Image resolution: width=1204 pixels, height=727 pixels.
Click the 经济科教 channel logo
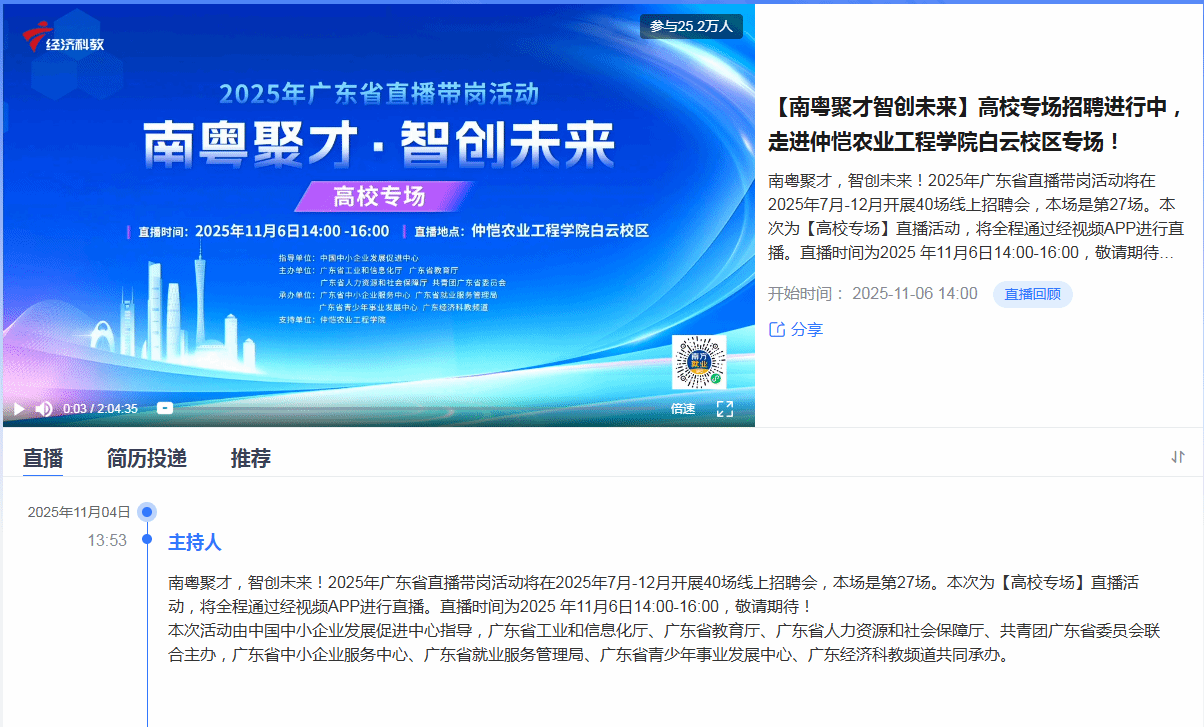click(x=63, y=40)
